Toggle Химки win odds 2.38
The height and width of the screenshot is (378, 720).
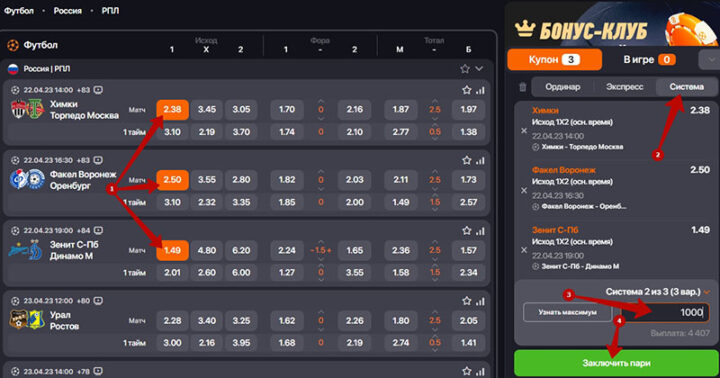click(172, 109)
